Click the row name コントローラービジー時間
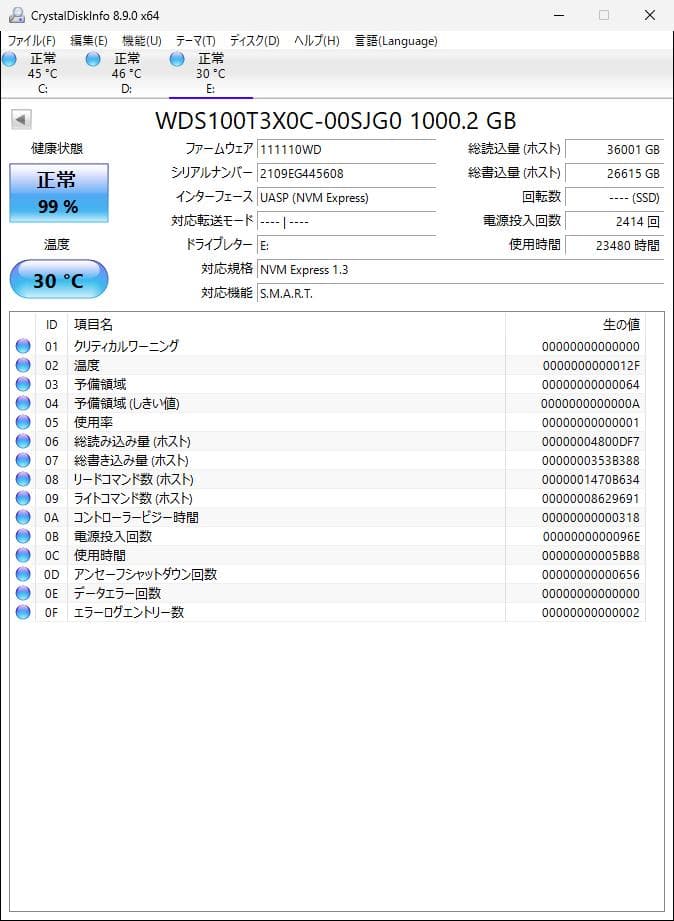674x921 pixels. pyautogui.click(x=136, y=517)
